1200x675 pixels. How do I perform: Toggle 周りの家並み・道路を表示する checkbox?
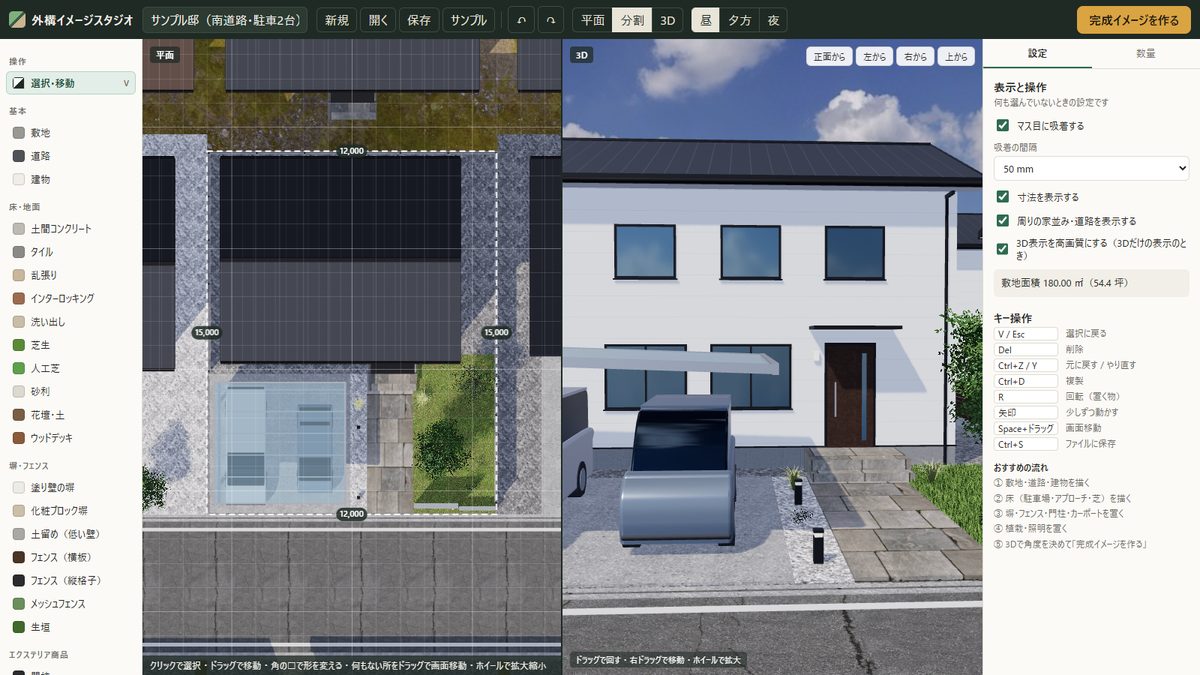[1003, 220]
